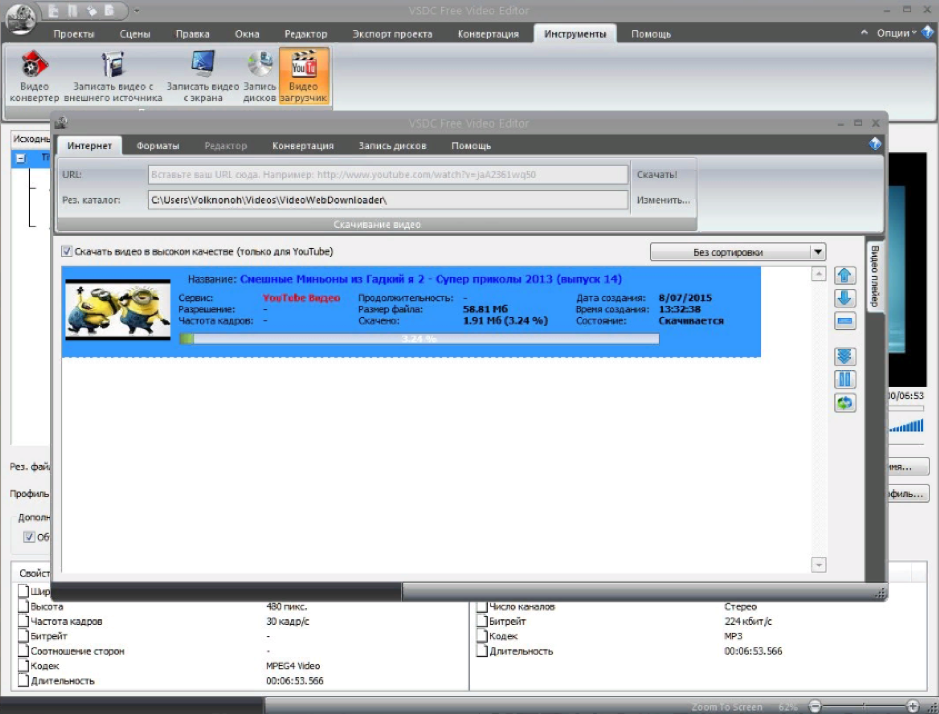The width and height of the screenshot is (939, 714).
Task: Toggle the Соотношение сторон checkbox
Action: point(23,651)
